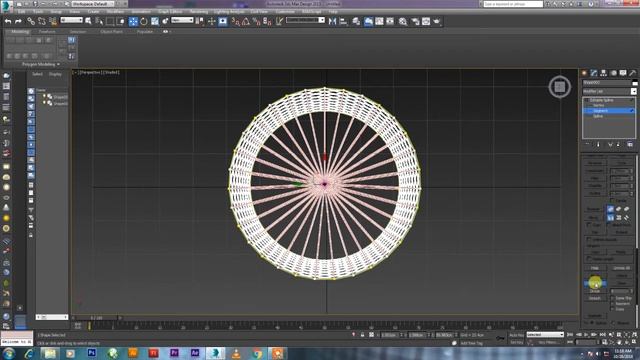Screen dimensions: 640x360
Task: Click the Mirror tool in main toolbar
Action: [332, 21]
